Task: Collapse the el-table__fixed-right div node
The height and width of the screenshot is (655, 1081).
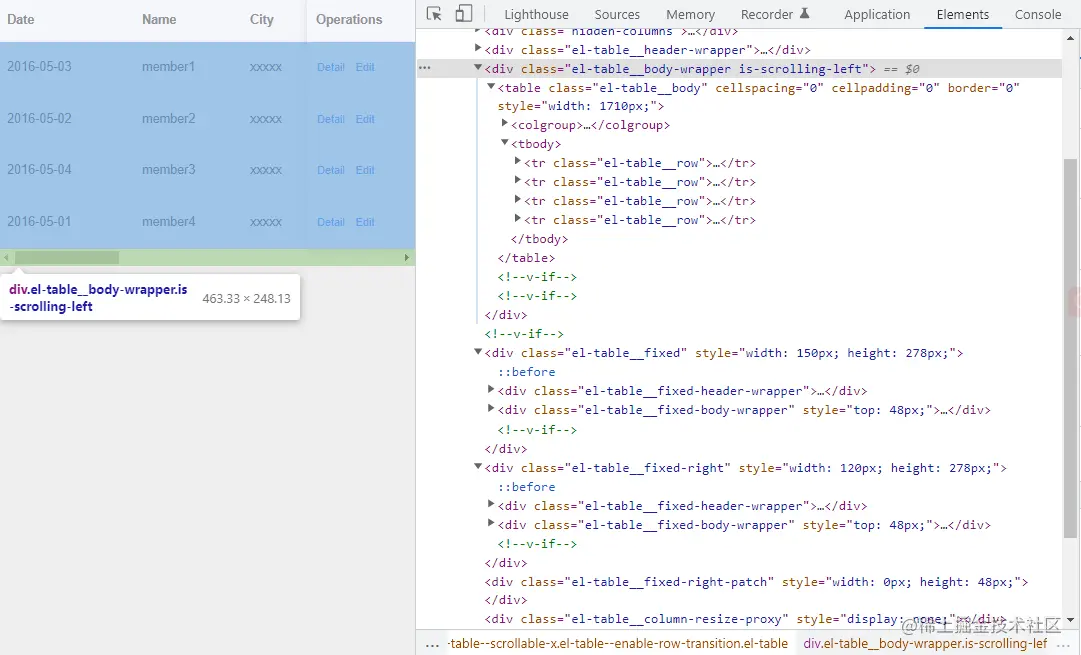Action: coord(478,467)
